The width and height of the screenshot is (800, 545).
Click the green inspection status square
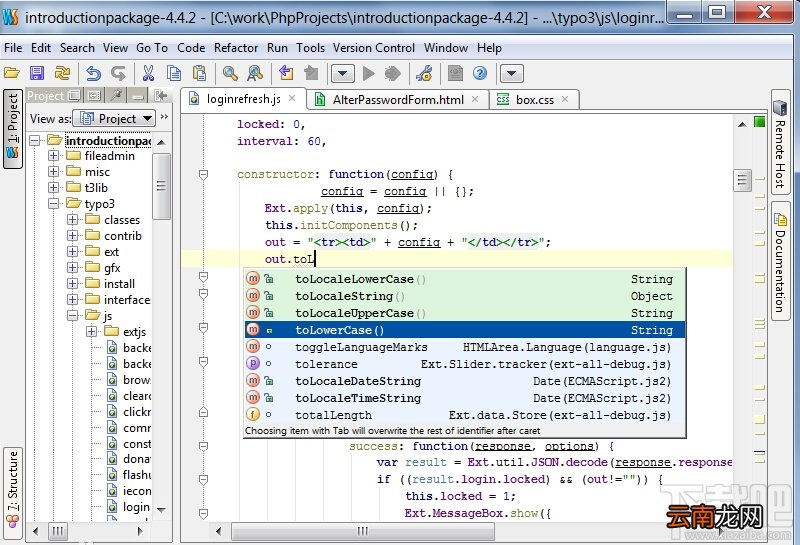tap(760, 121)
